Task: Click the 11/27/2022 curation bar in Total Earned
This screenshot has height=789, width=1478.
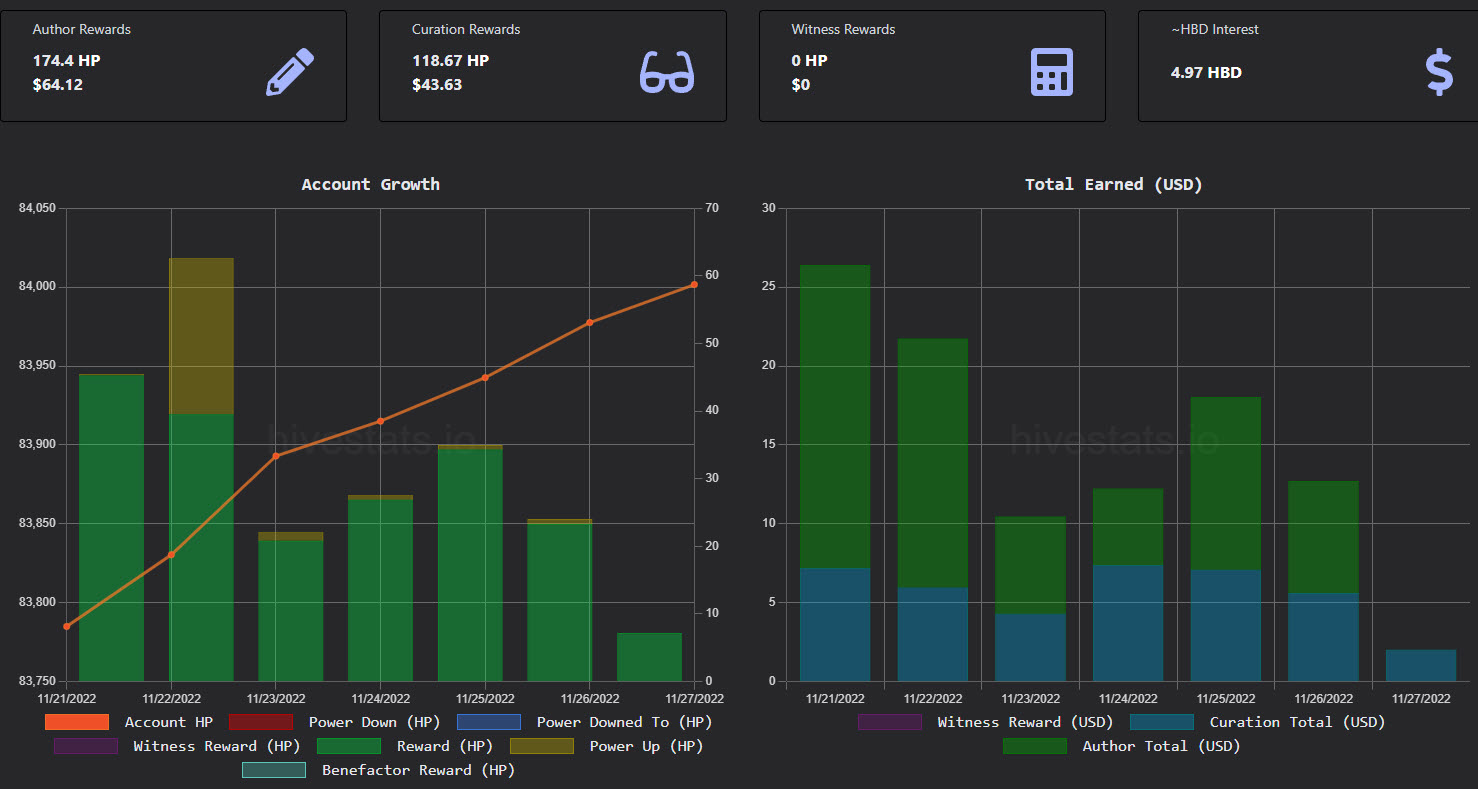Action: (1421, 665)
